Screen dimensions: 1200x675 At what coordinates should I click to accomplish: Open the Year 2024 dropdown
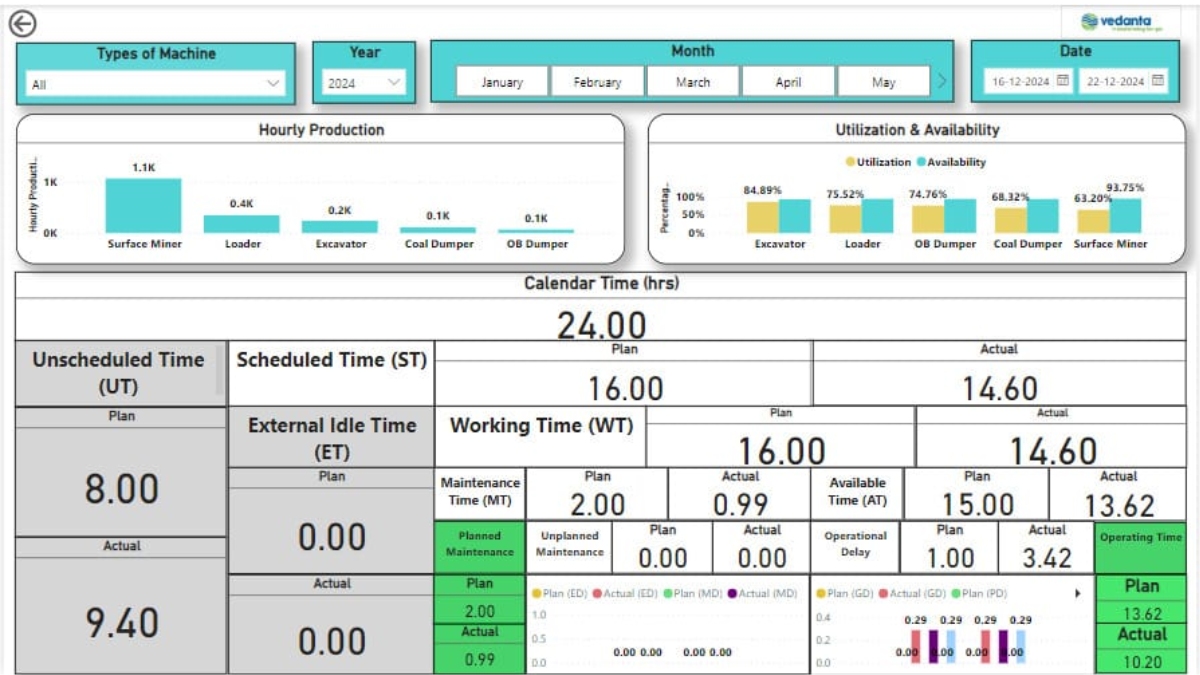394,83
